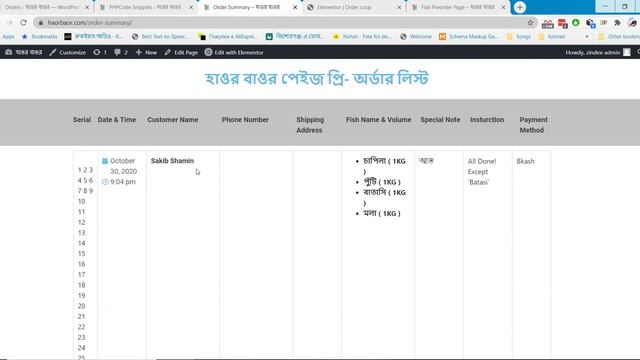The width and height of the screenshot is (640, 360).
Task: Click the পুঁটি ( 1KG ) fish item
Action: [382, 182]
